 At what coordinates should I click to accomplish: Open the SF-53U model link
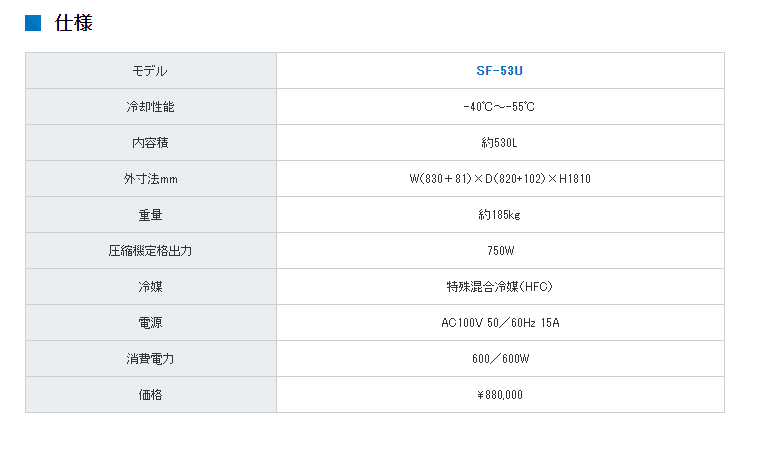pyautogui.click(x=500, y=71)
